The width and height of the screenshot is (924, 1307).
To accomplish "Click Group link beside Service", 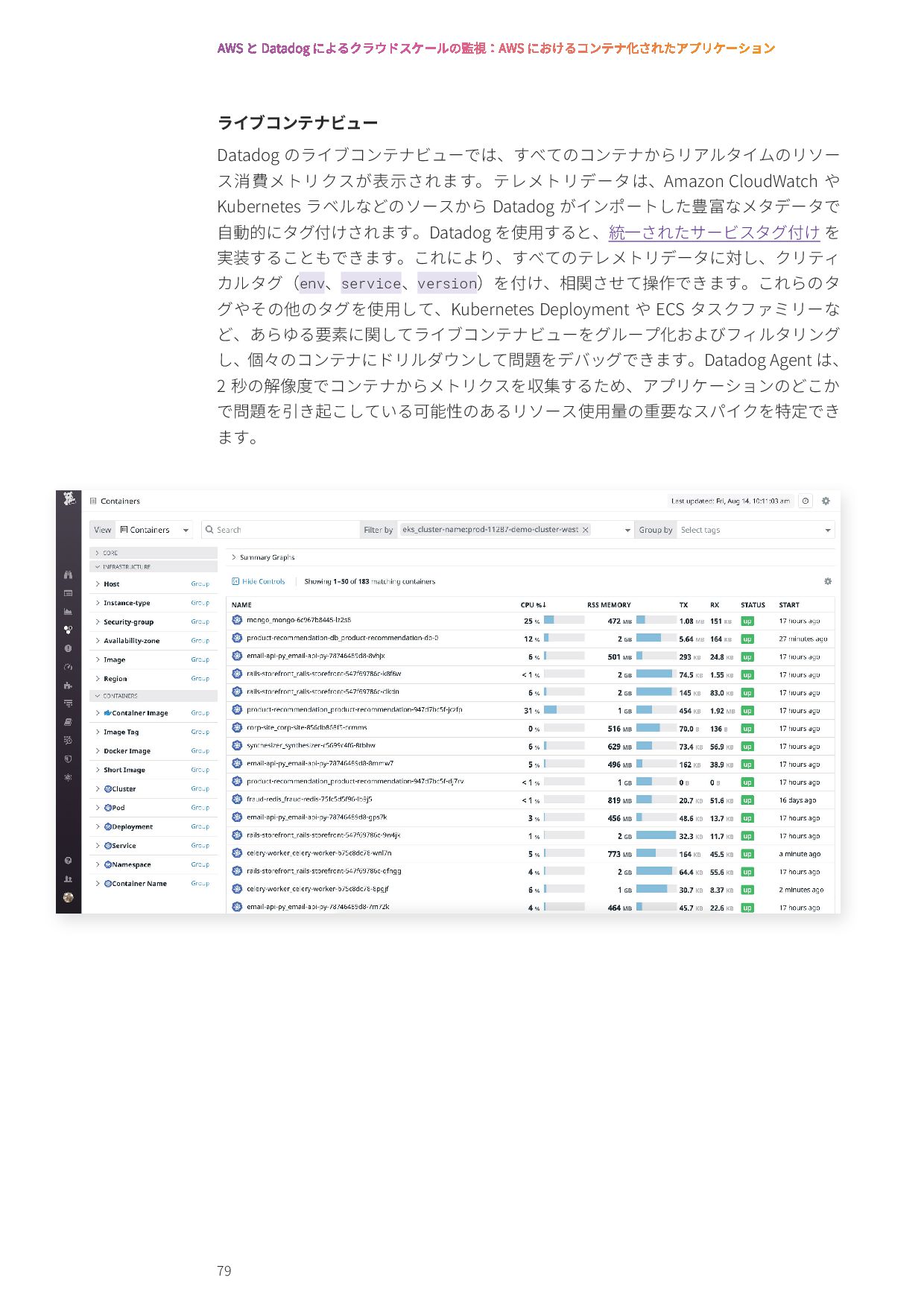I will 200,846.
